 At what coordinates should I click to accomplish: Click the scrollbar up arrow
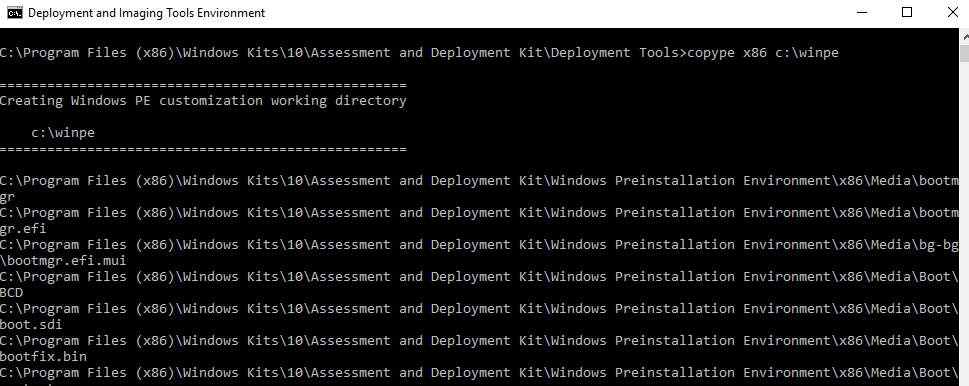pyautogui.click(x=964, y=37)
